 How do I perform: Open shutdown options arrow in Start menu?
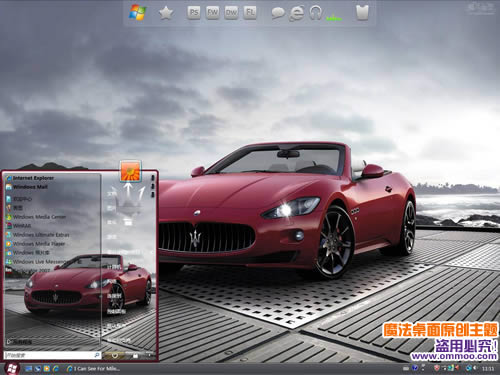coord(149,355)
